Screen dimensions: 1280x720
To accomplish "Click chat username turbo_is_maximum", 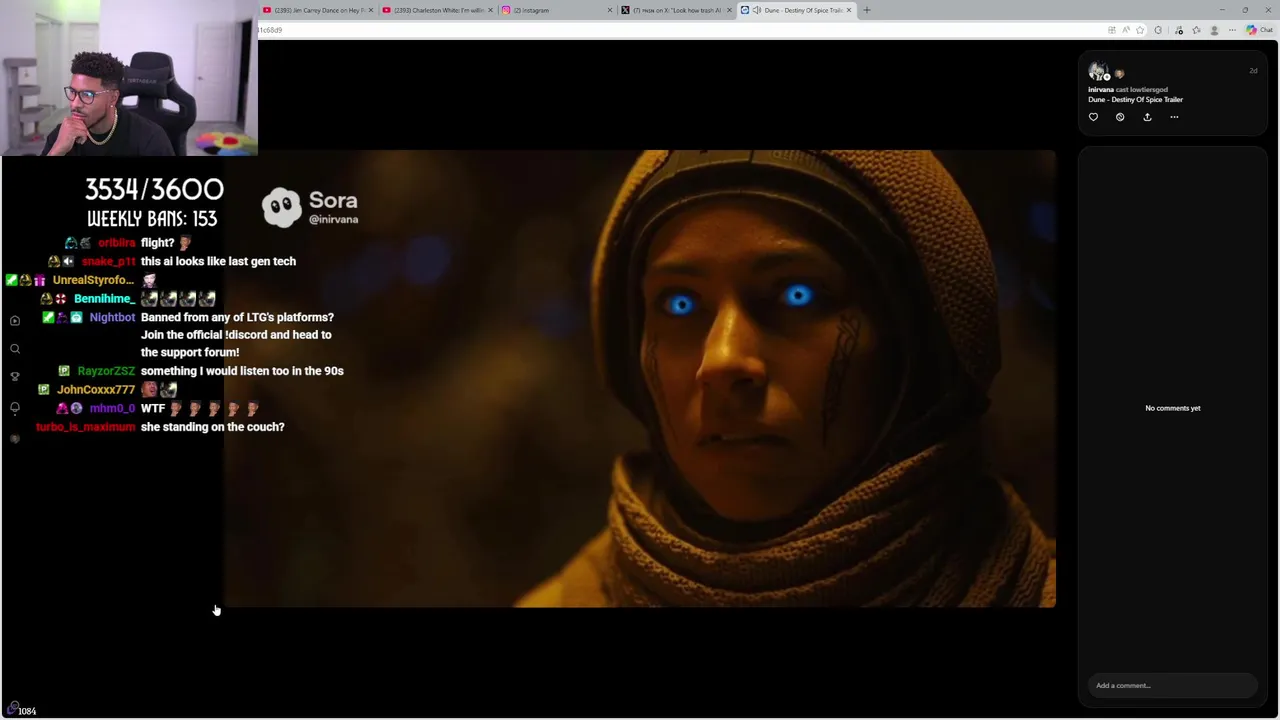I will coord(85,427).
